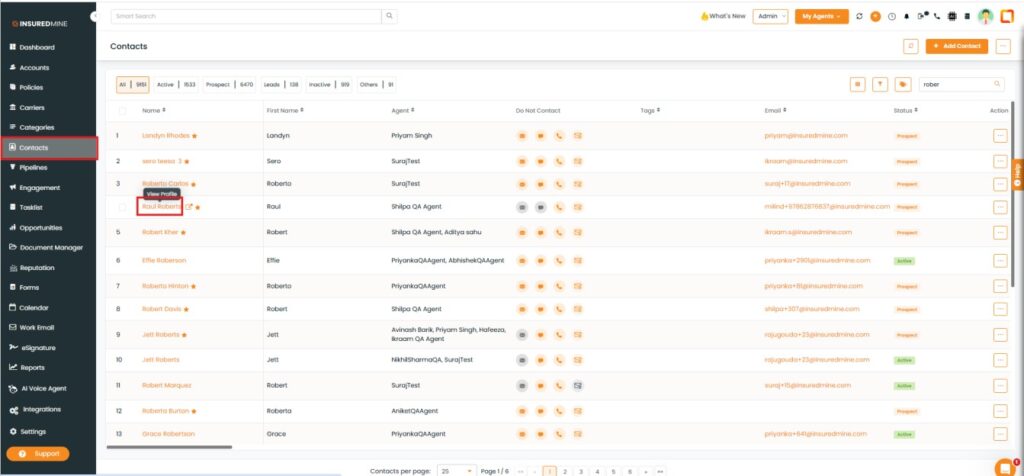Click the magnifier icon in Smart Search
The width and height of the screenshot is (1024, 476).
pyautogui.click(x=389, y=16)
